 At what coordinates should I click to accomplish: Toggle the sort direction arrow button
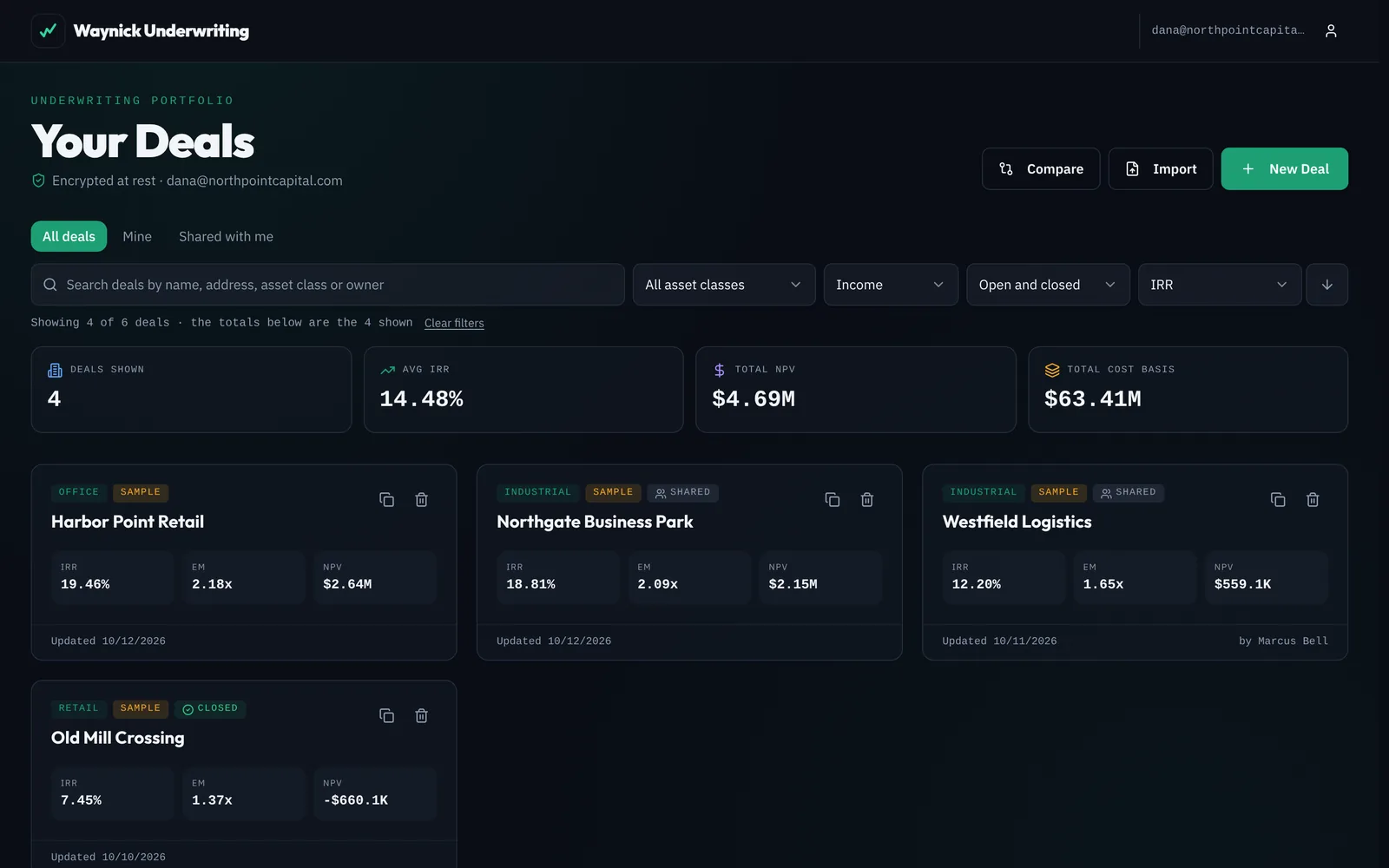point(1326,285)
